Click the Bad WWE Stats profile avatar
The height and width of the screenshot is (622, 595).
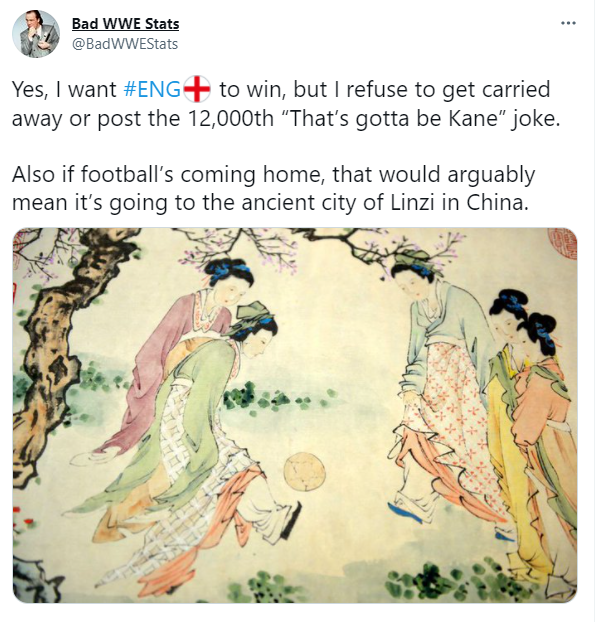tap(36, 34)
